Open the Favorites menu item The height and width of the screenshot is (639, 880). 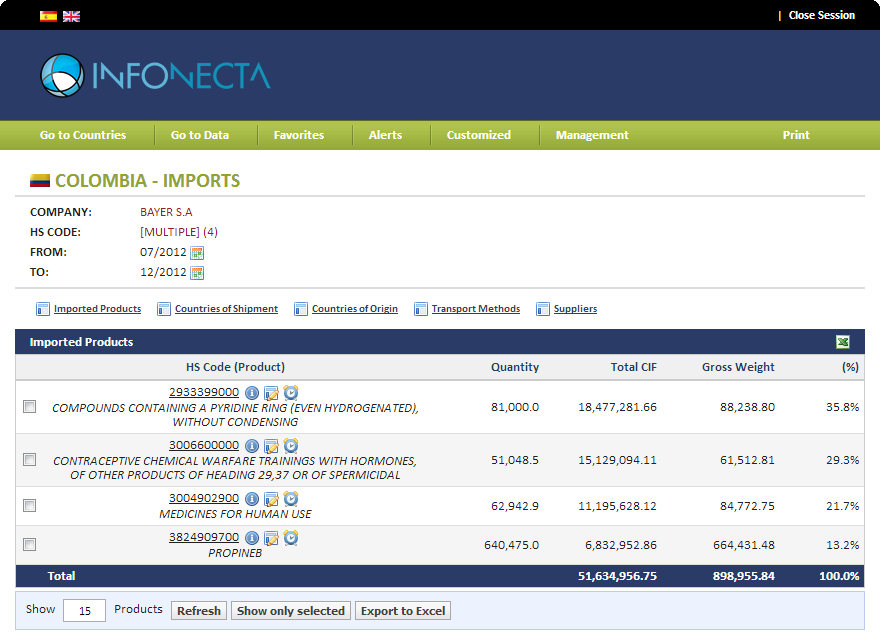point(299,135)
